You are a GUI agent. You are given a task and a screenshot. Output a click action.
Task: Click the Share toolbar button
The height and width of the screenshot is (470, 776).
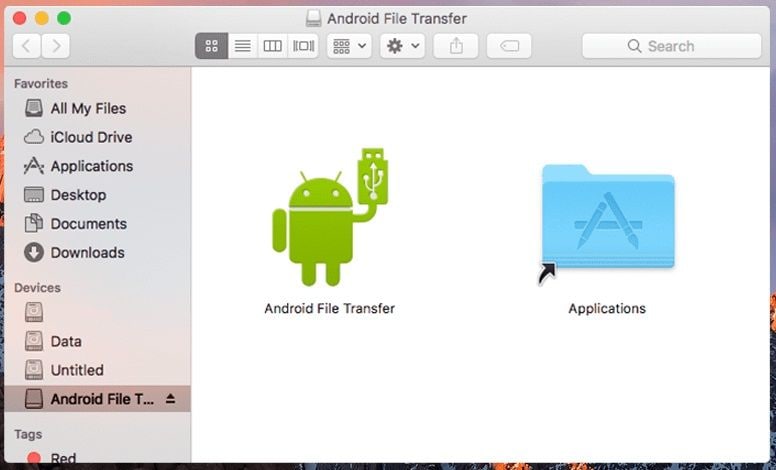click(456, 46)
